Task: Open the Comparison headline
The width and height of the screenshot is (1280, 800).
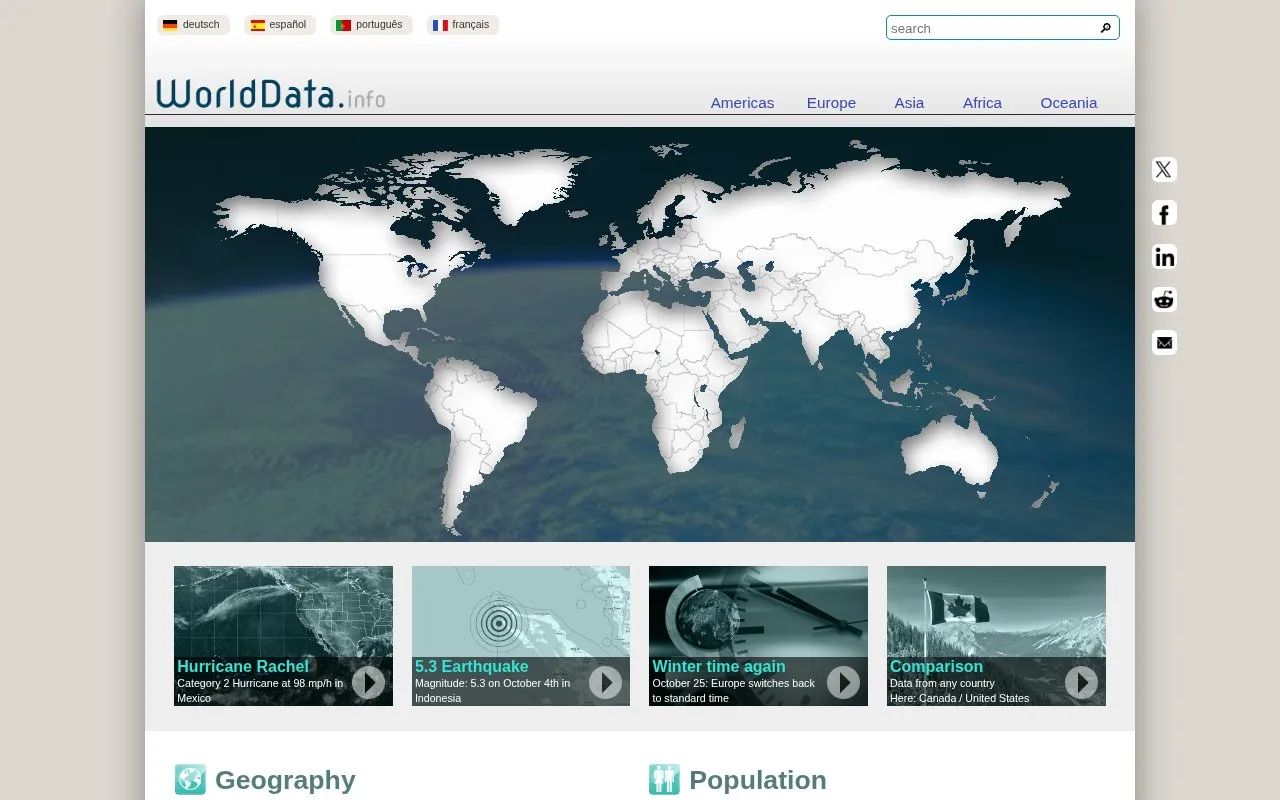Action: (x=936, y=666)
